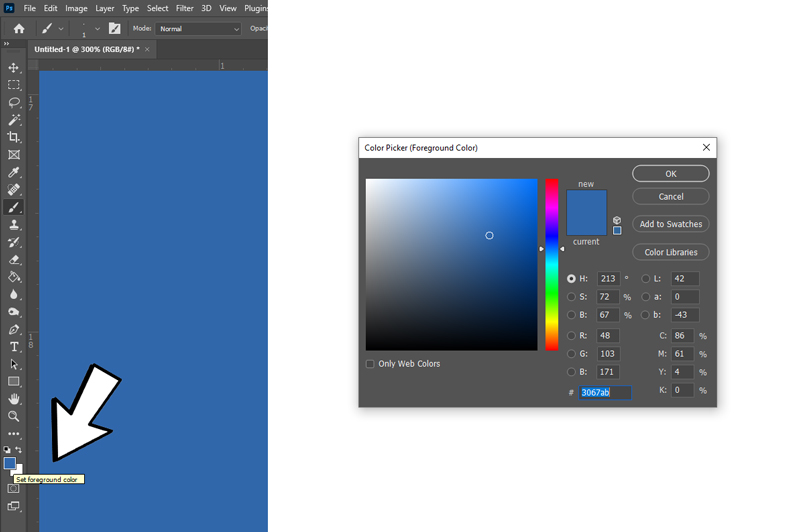800x532 pixels.
Task: Open Color Libraries
Action: pyautogui.click(x=670, y=252)
